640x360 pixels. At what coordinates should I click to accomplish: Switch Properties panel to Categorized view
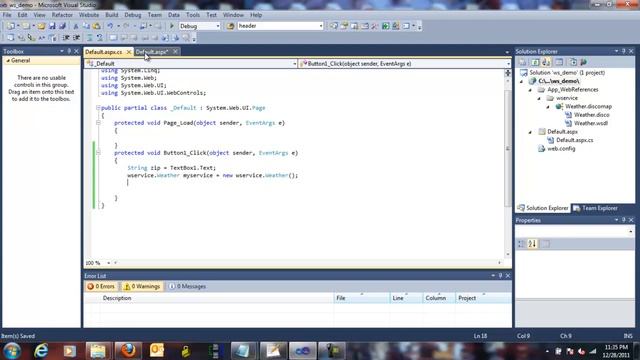point(521,244)
